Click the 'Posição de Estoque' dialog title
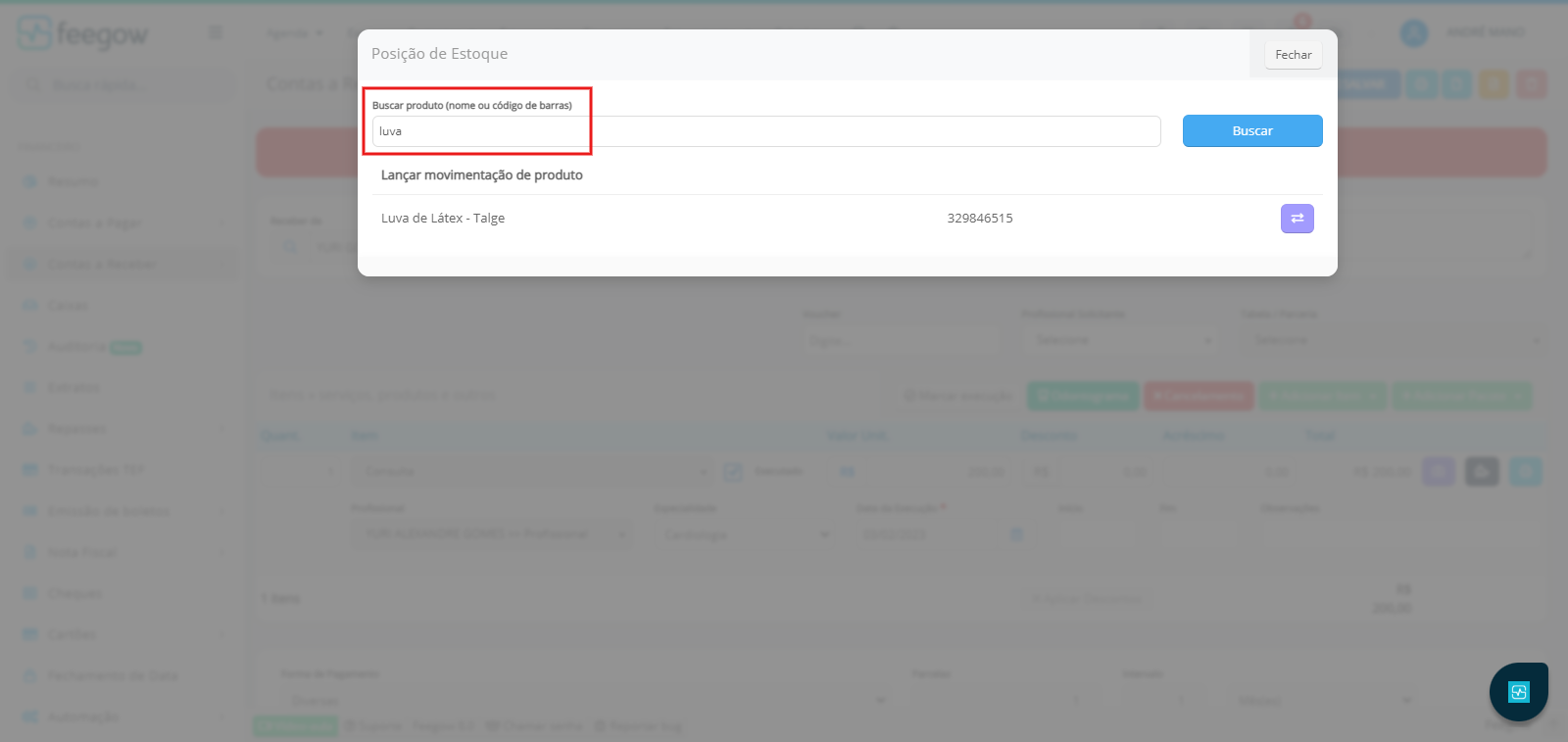This screenshot has width=1568, height=742. (x=439, y=54)
